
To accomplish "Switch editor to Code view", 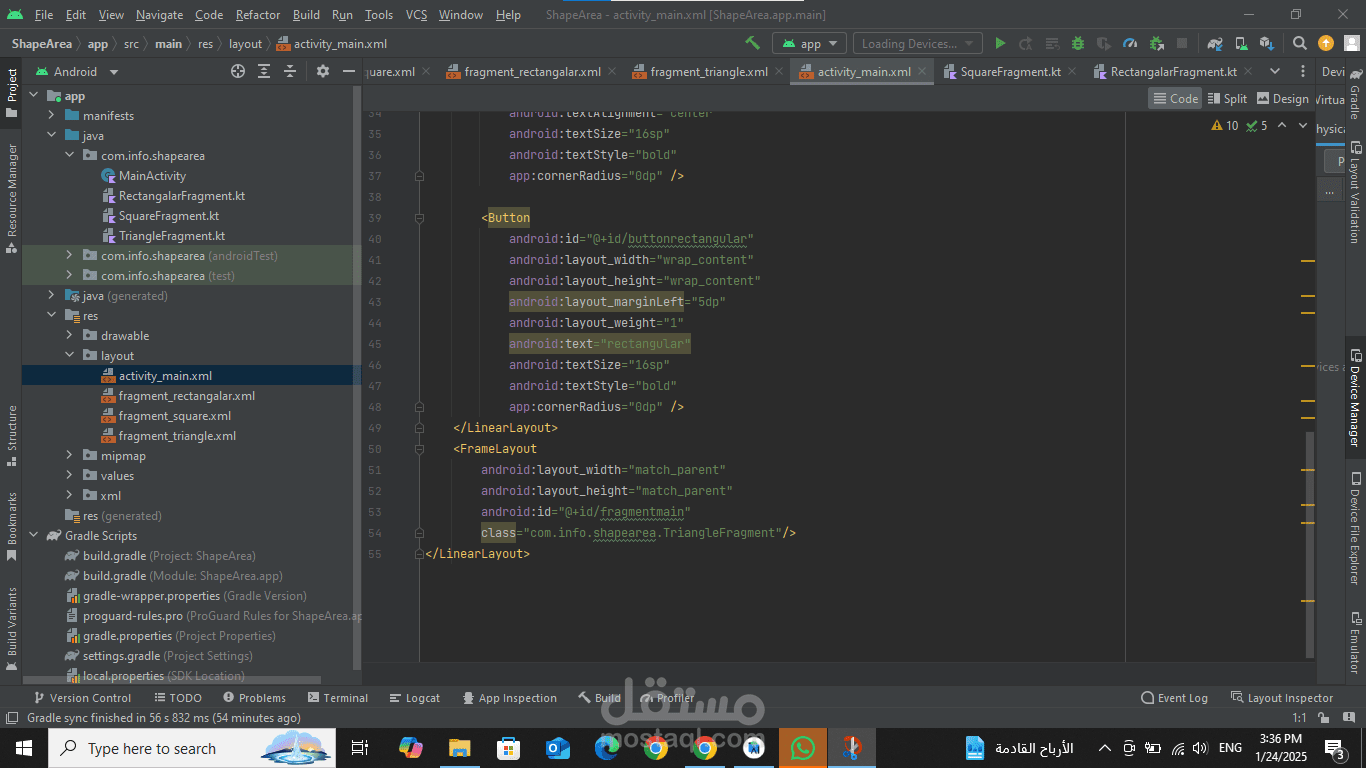I will pyautogui.click(x=1175, y=98).
